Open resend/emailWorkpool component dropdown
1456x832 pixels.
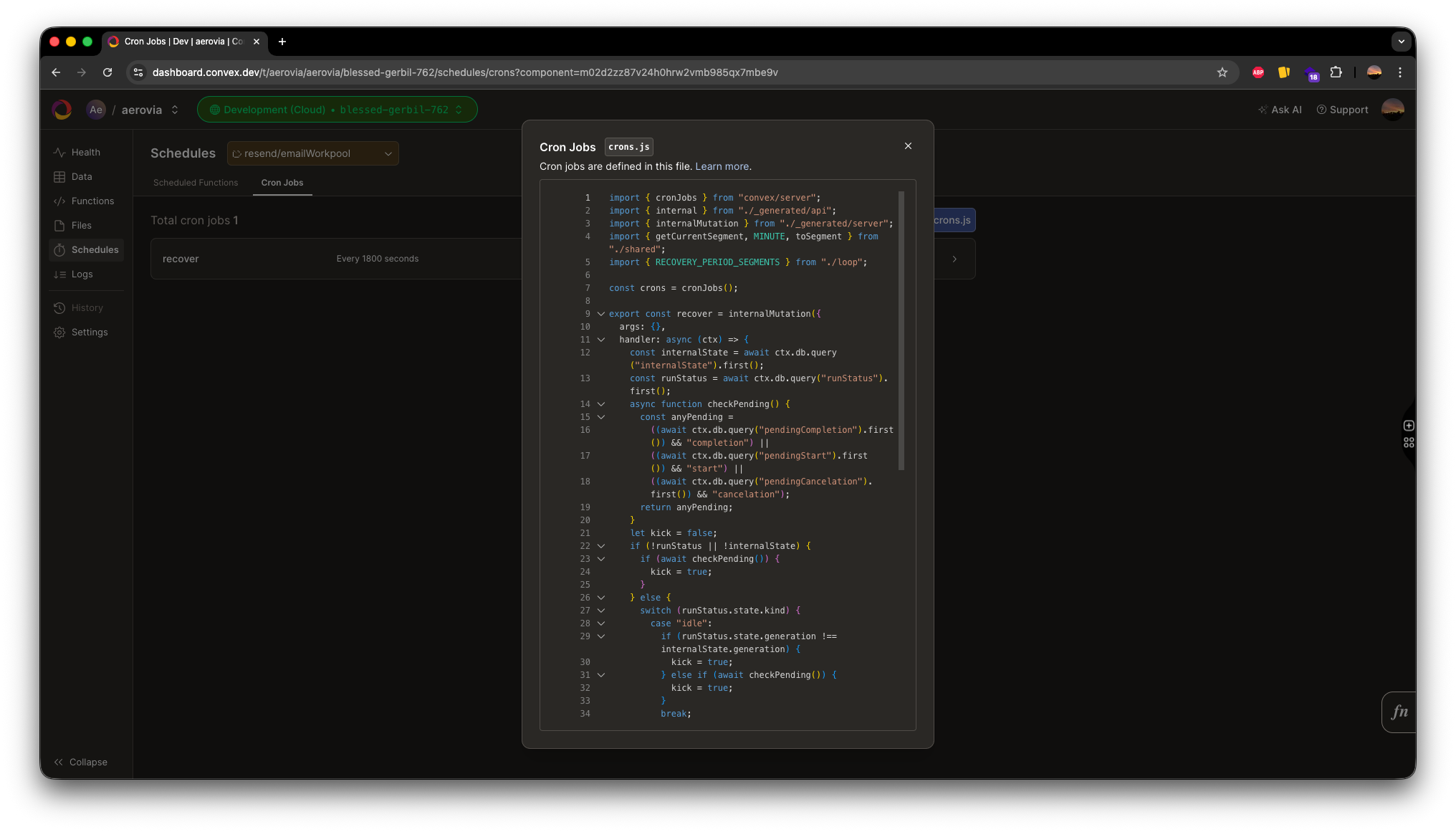click(x=312, y=153)
